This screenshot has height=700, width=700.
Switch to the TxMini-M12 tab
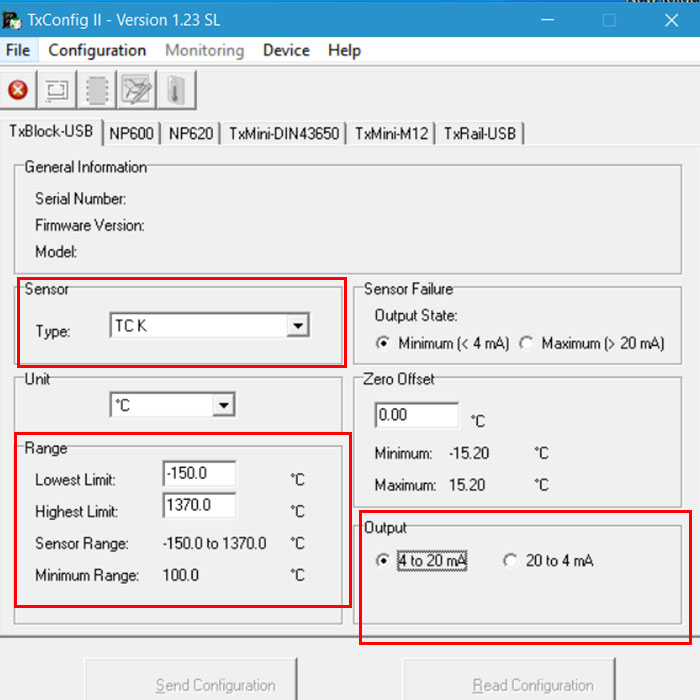(392, 133)
